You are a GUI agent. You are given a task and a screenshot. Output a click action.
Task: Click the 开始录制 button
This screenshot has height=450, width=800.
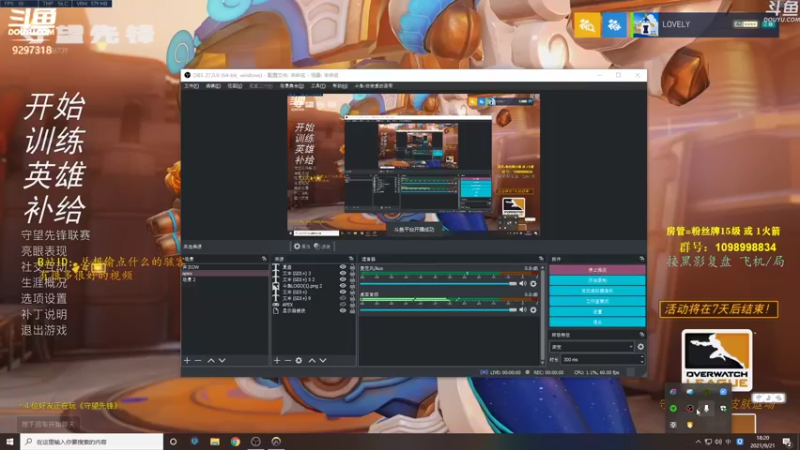coord(597,281)
